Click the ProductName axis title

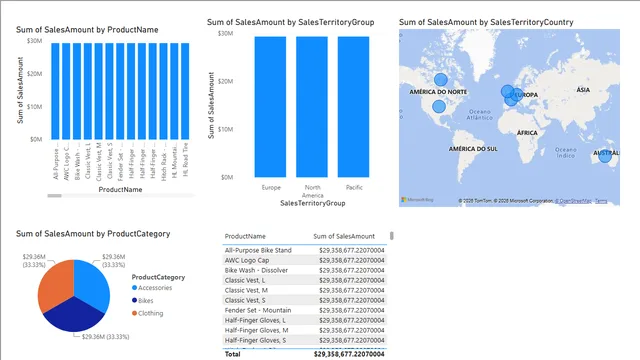point(120,190)
